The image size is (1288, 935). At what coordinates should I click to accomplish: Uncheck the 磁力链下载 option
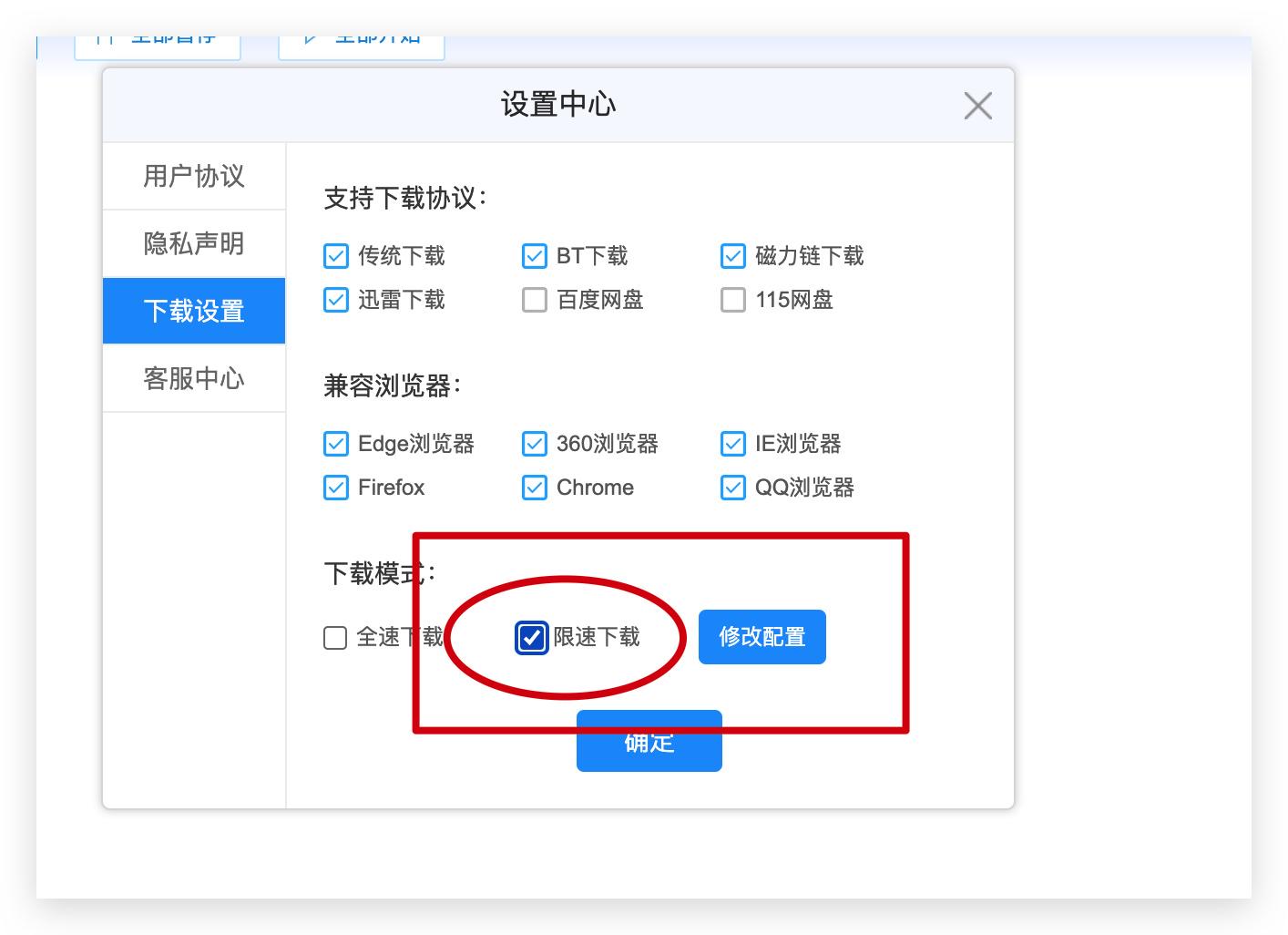click(x=732, y=256)
